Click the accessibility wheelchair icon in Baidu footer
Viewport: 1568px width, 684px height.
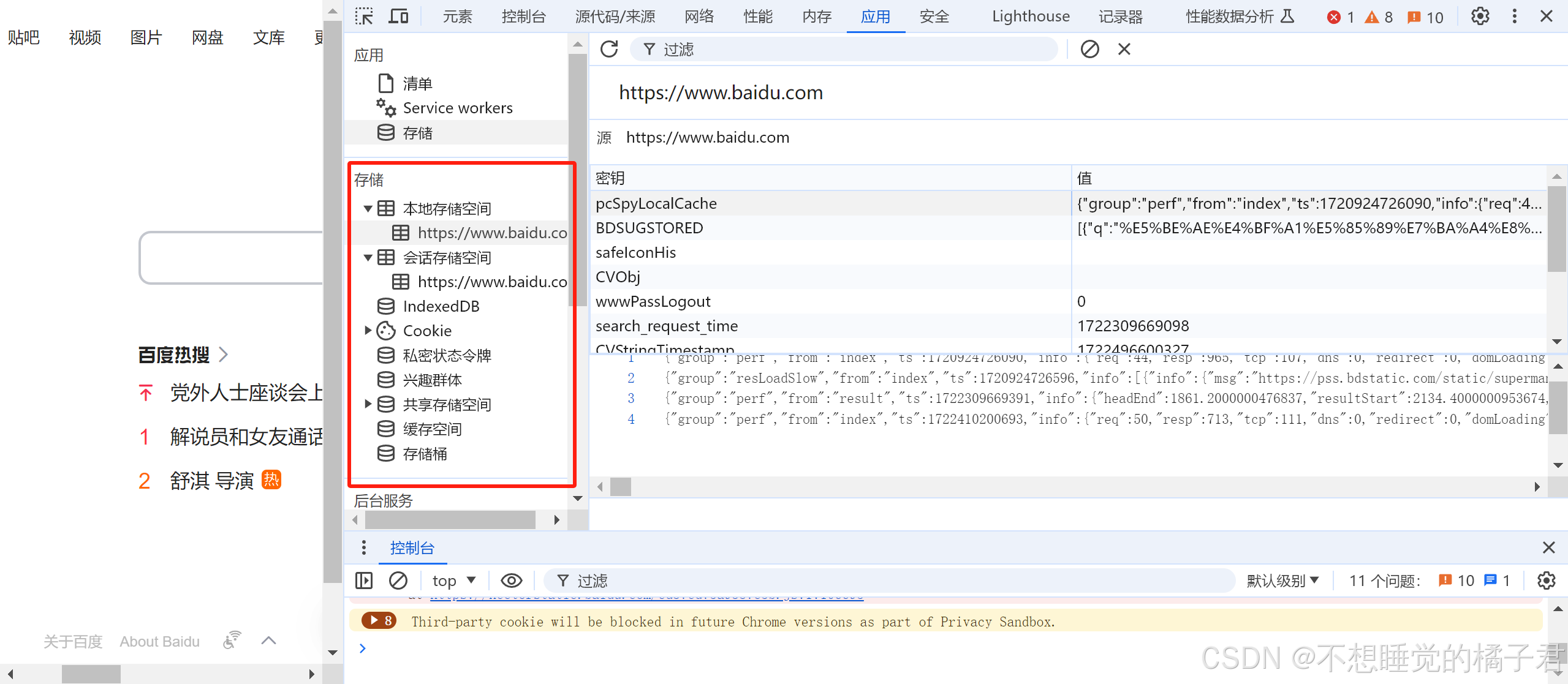[232, 640]
